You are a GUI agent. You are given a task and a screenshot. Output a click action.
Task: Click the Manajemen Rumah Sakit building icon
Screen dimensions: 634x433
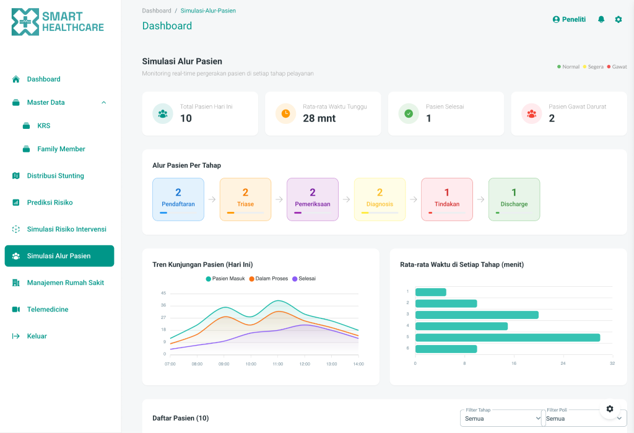coord(16,283)
